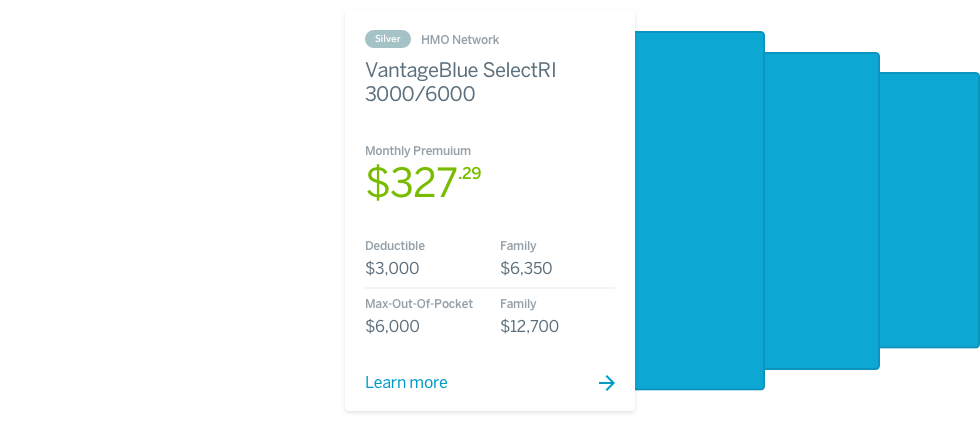Click the Deductible label
This screenshot has height=421, width=980.
(394, 245)
